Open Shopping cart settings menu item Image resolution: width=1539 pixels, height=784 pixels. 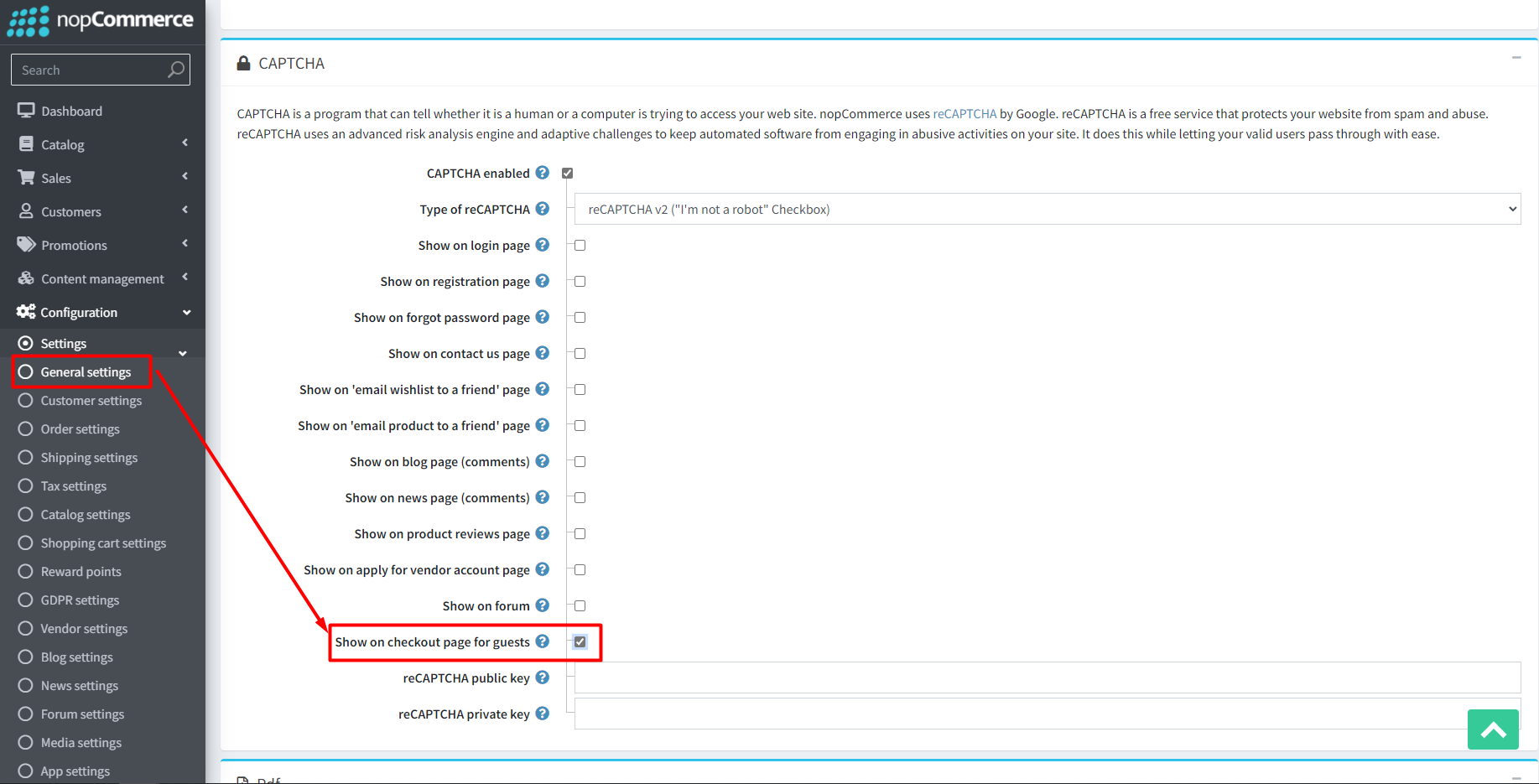click(103, 543)
